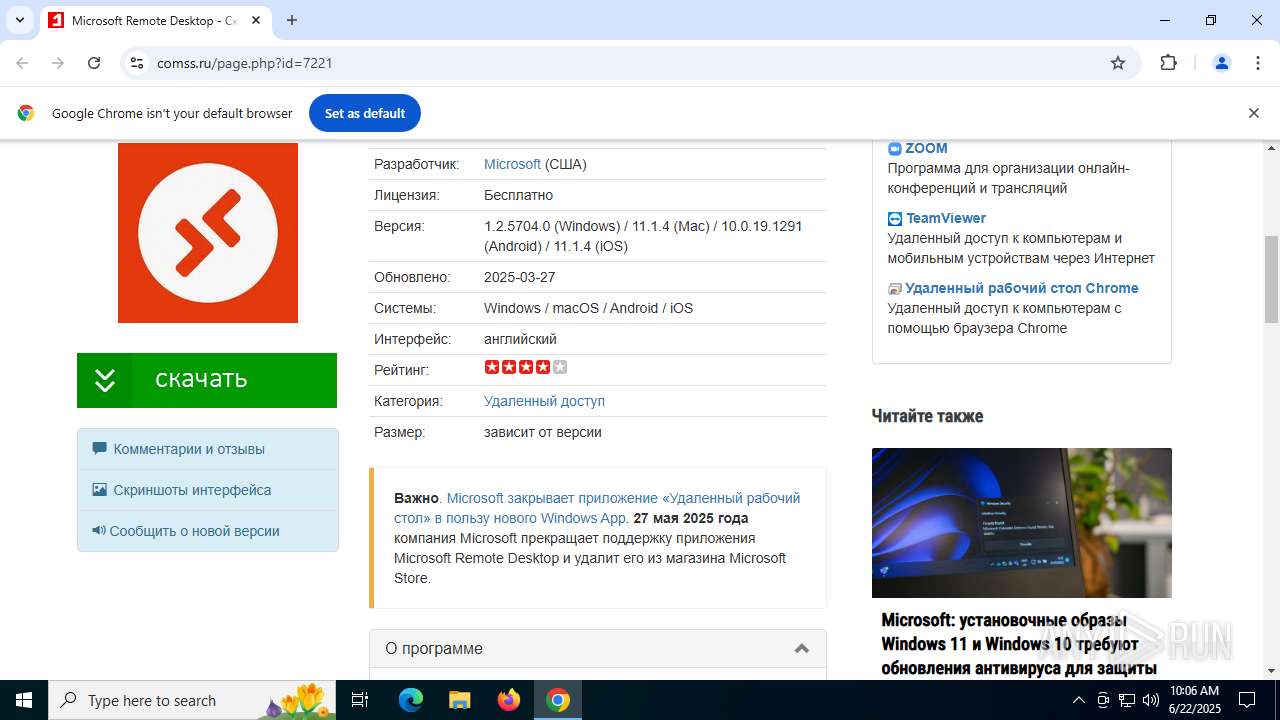This screenshot has width=1280, height=720.
Task: Click the Microsoft developer link
Action: (x=512, y=164)
